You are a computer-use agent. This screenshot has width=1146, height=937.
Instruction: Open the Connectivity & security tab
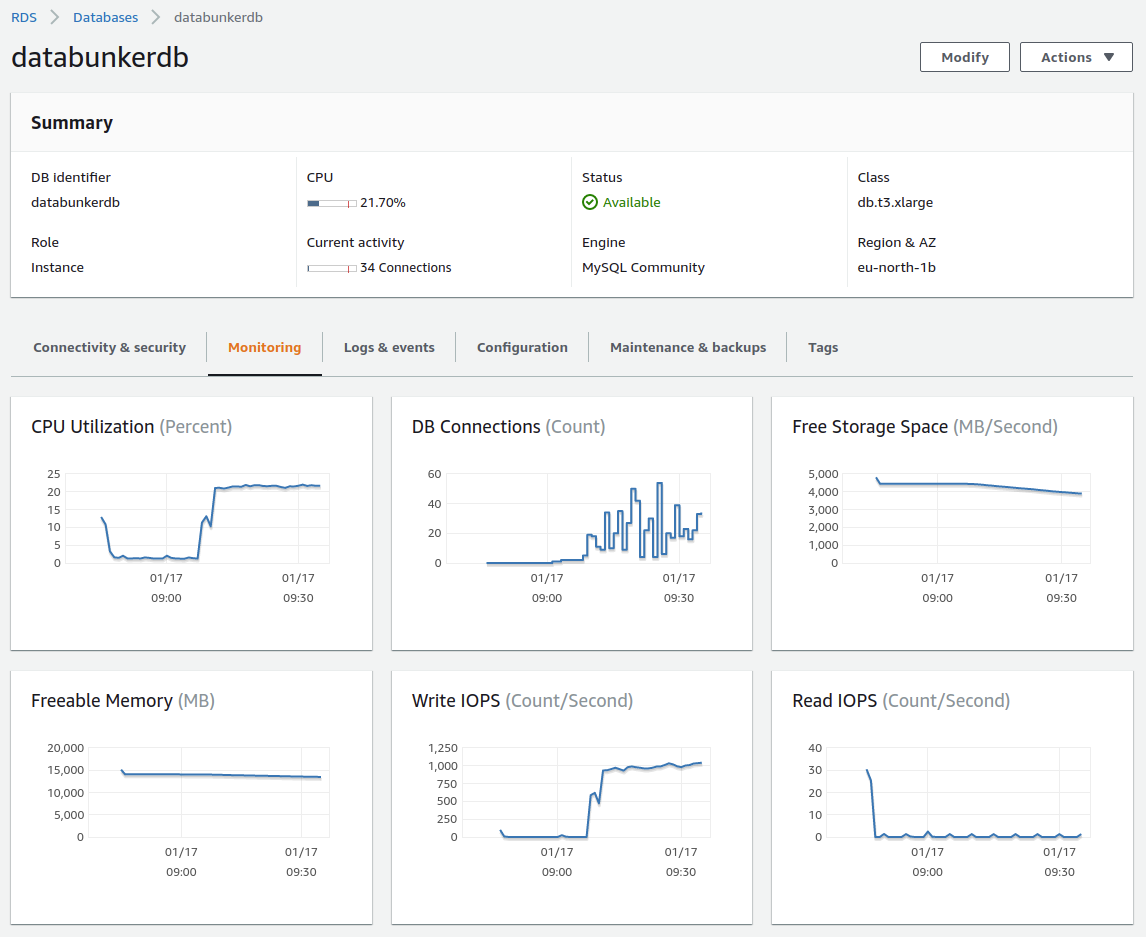pos(109,347)
